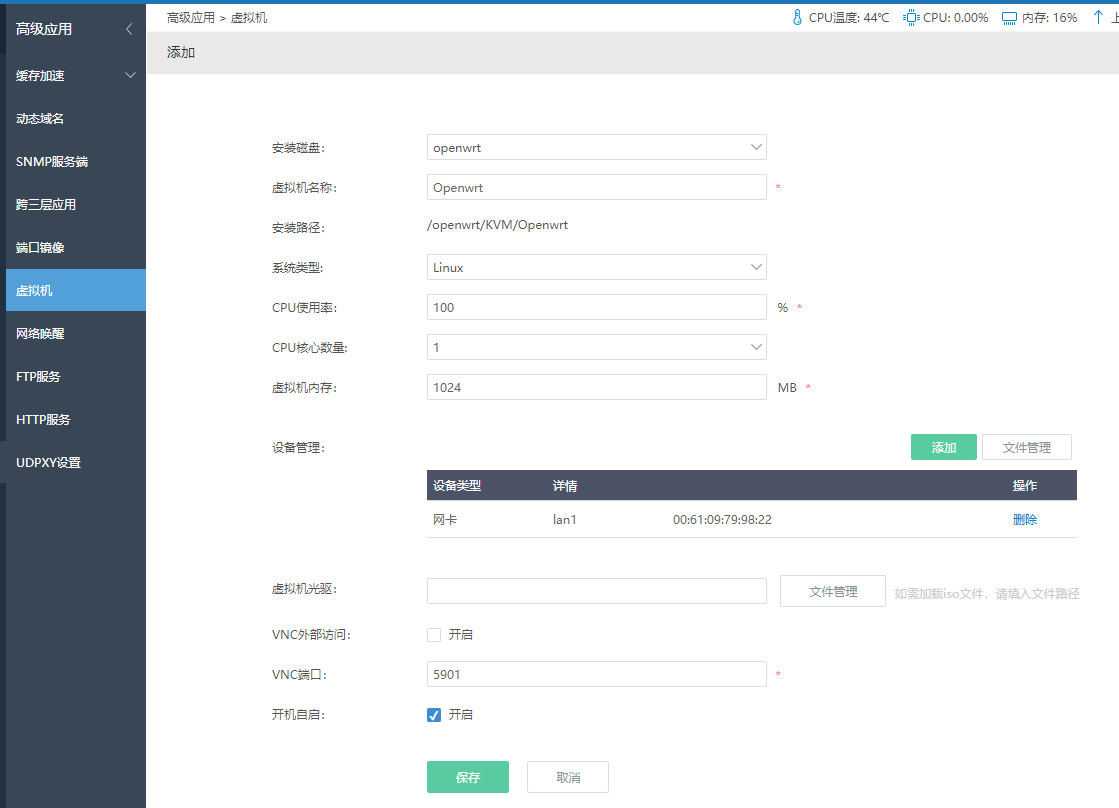The width and height of the screenshot is (1119, 808).
Task: Click the 网卡 device type cell
Action: (x=445, y=520)
